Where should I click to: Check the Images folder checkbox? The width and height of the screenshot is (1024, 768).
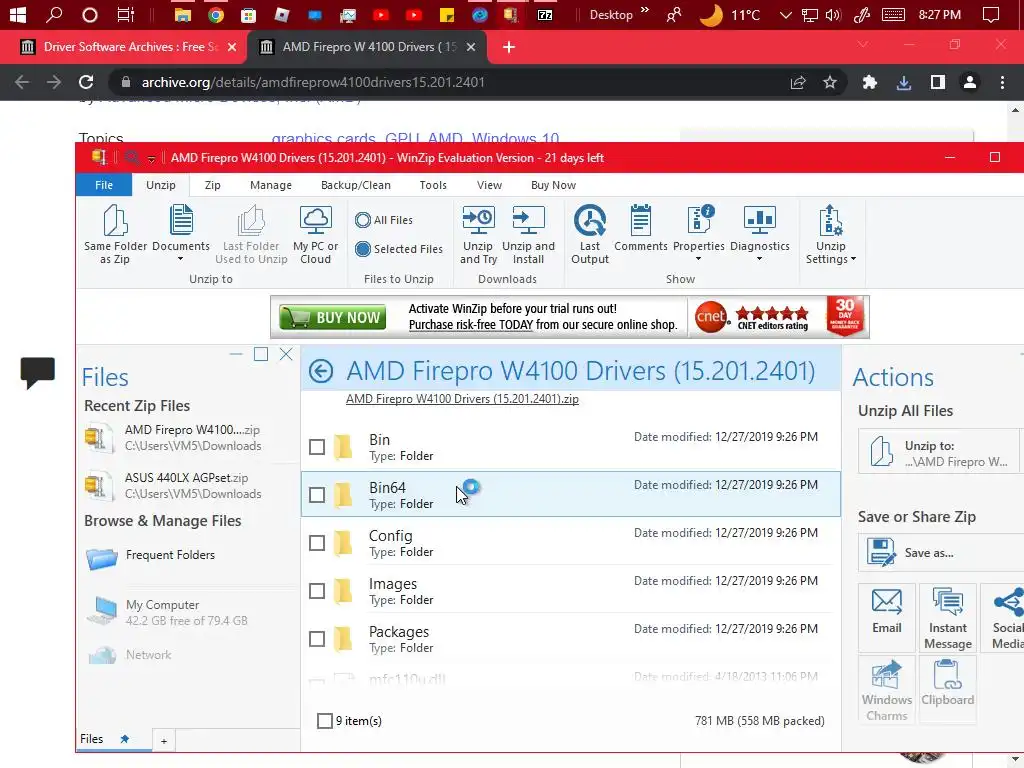tap(317, 591)
